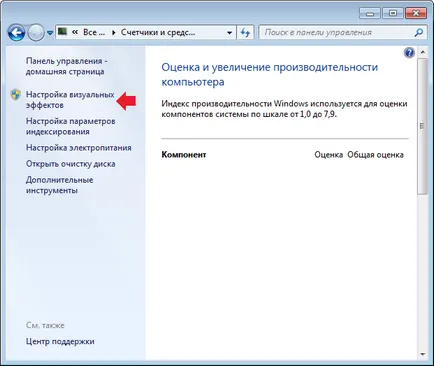Click 'Открыть очистку диска' link
This screenshot has width=434, height=366.
tap(71, 164)
